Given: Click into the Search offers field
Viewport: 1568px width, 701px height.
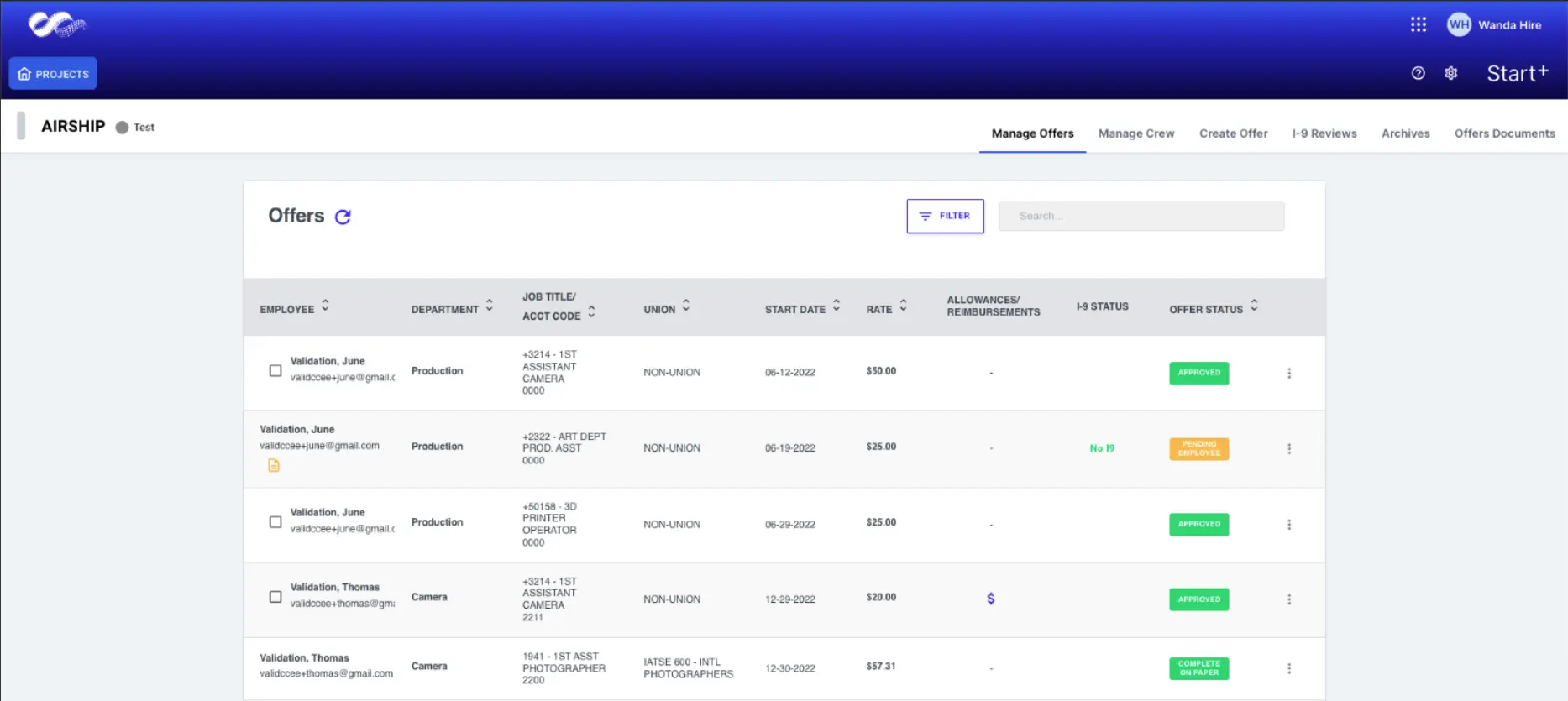Looking at the screenshot, I should pos(1141,216).
